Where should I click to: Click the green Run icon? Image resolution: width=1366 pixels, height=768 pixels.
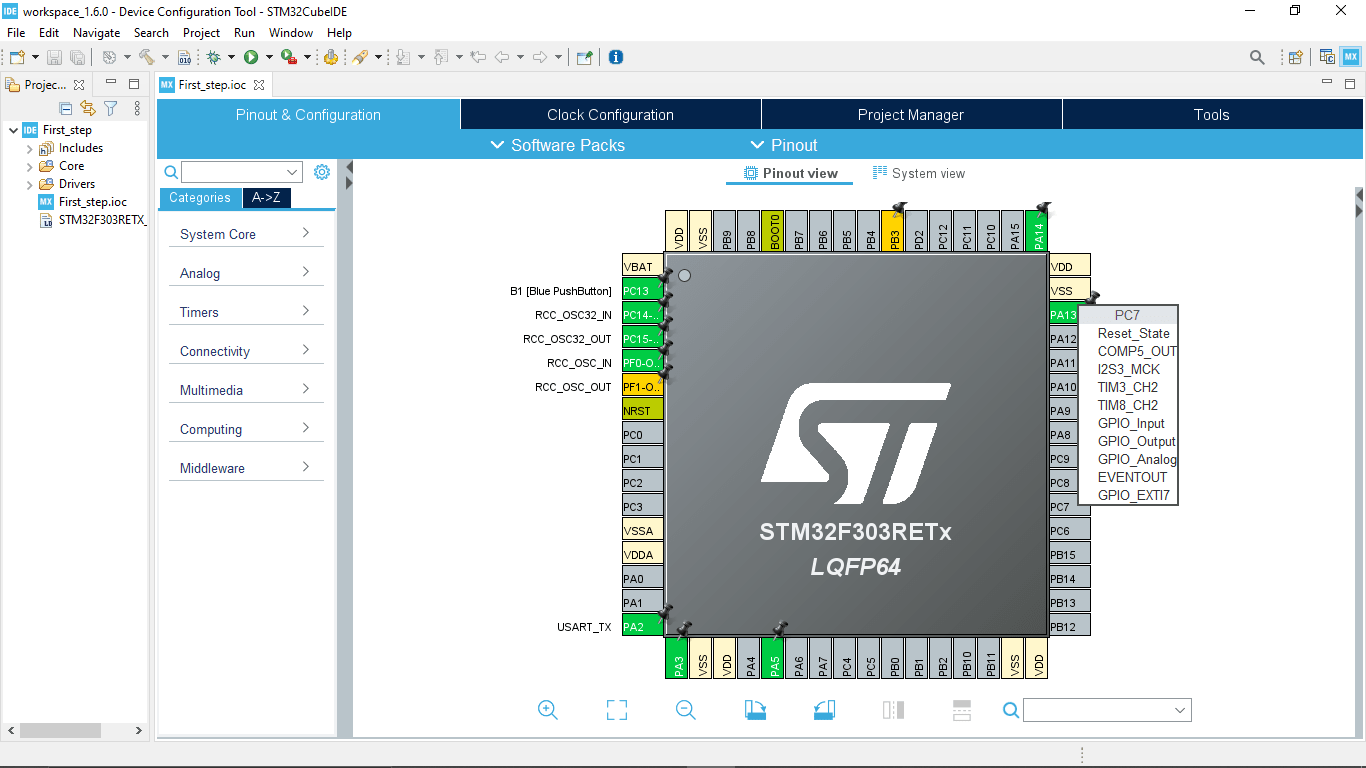[251, 57]
